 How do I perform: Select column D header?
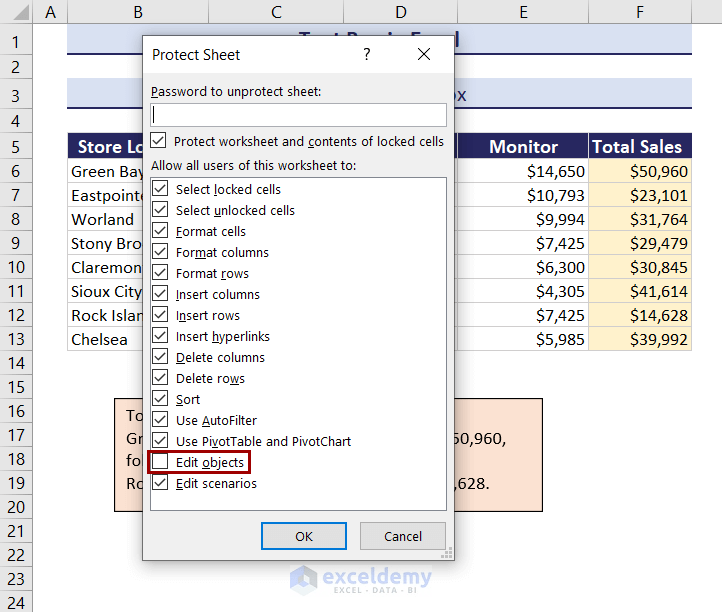coord(401,12)
